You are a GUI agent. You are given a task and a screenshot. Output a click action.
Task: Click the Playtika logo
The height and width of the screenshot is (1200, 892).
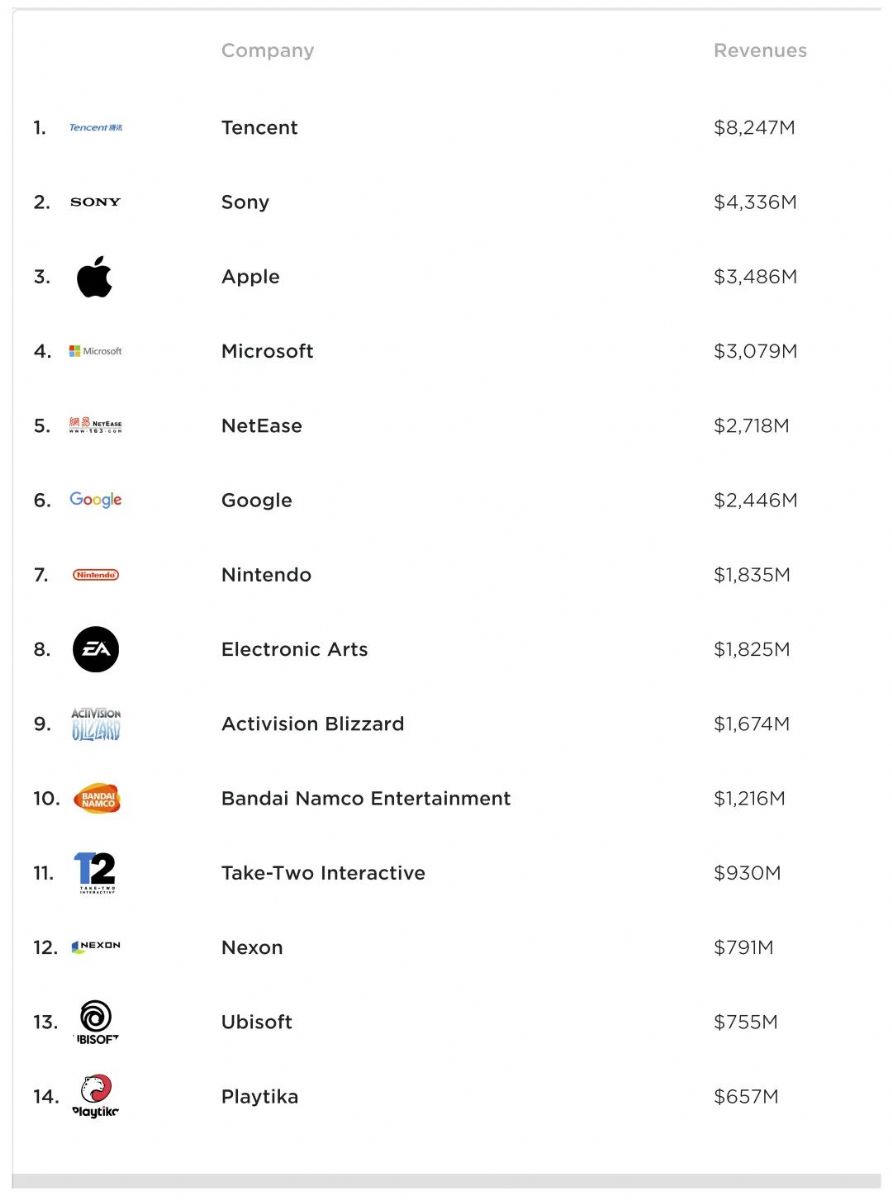[96, 1096]
